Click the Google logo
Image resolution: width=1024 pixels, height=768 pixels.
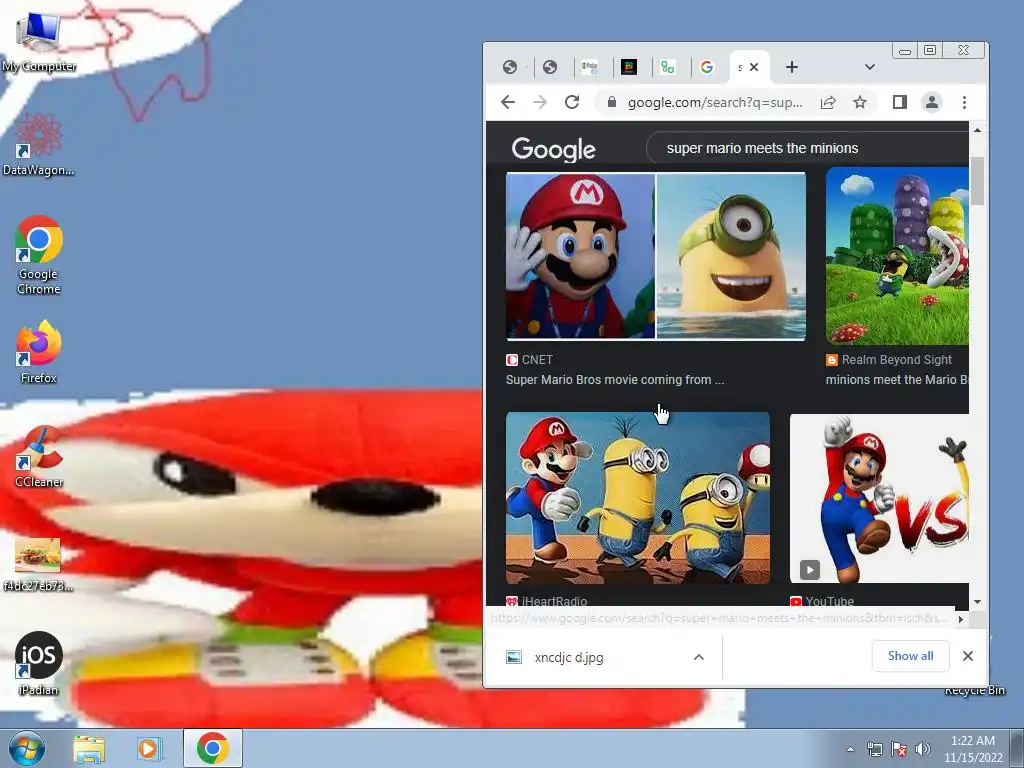pos(553,149)
